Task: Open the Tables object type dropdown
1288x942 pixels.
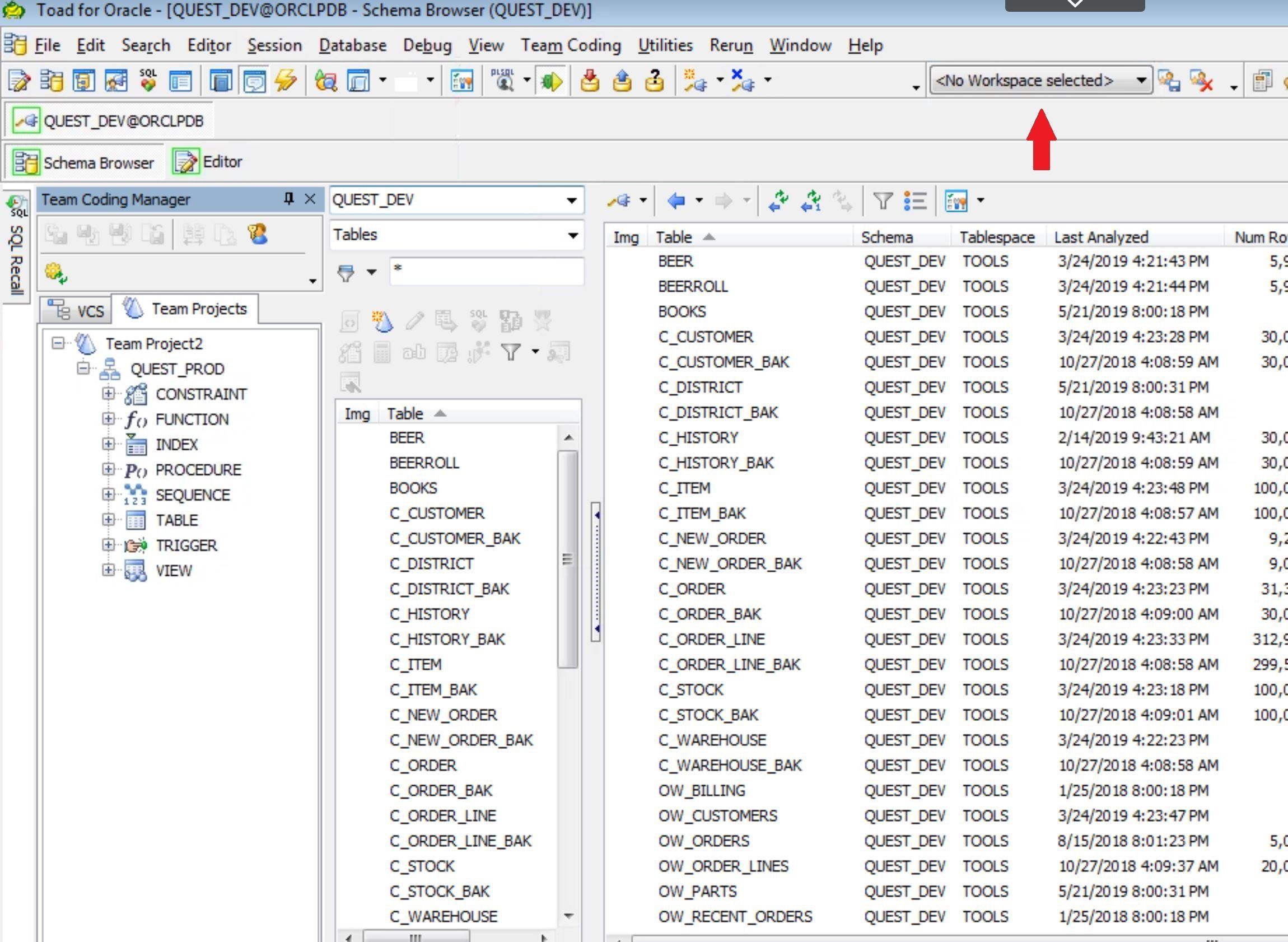Action: [572, 235]
